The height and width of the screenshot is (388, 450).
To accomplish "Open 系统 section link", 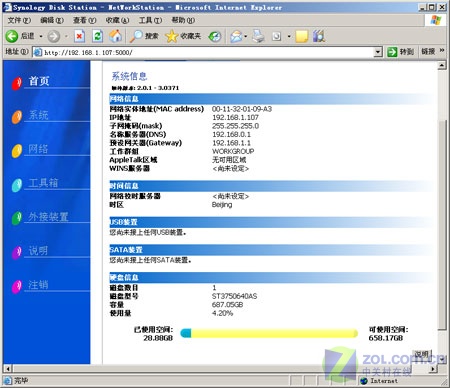I will 39,115.
